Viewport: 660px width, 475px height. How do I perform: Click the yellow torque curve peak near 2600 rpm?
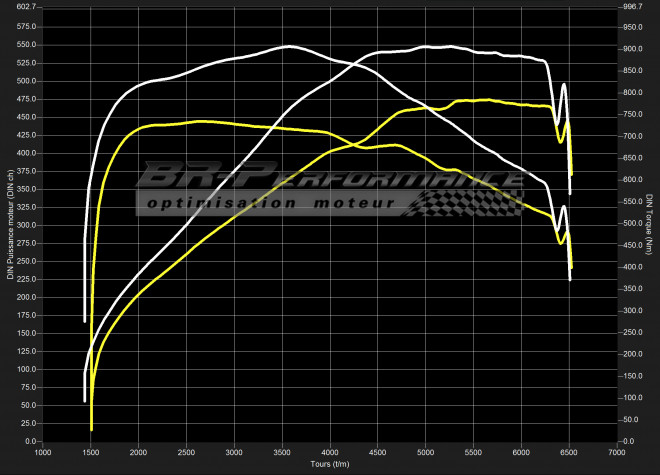point(200,121)
